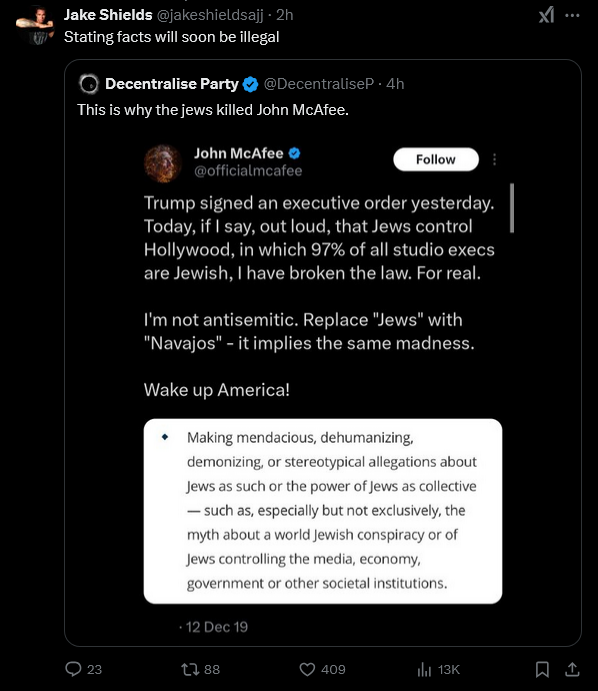View post analytics via bar chart icon
The height and width of the screenshot is (691, 598).
[x=424, y=669]
